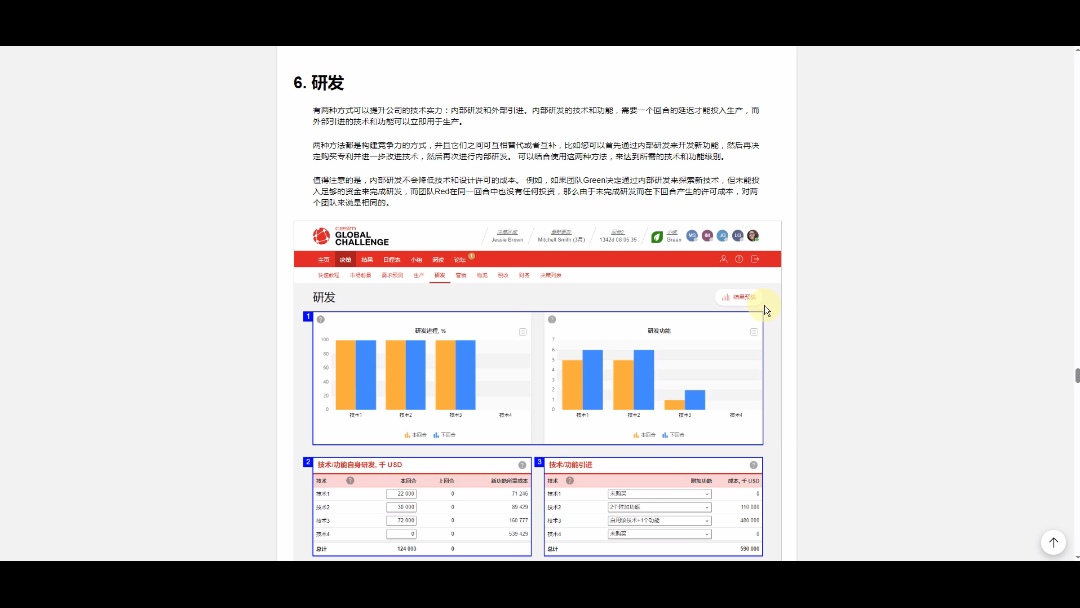Click the forum notification badge
1080x608 pixels.
coord(472,256)
